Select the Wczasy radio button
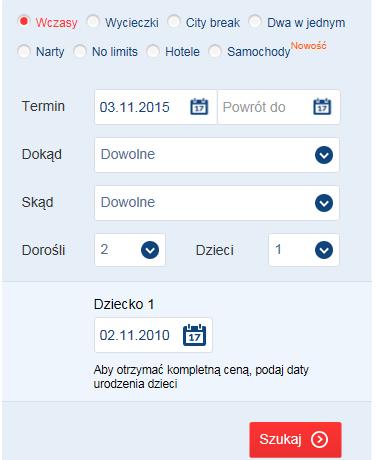Screen dimensions: 376x460 click(x=24, y=22)
